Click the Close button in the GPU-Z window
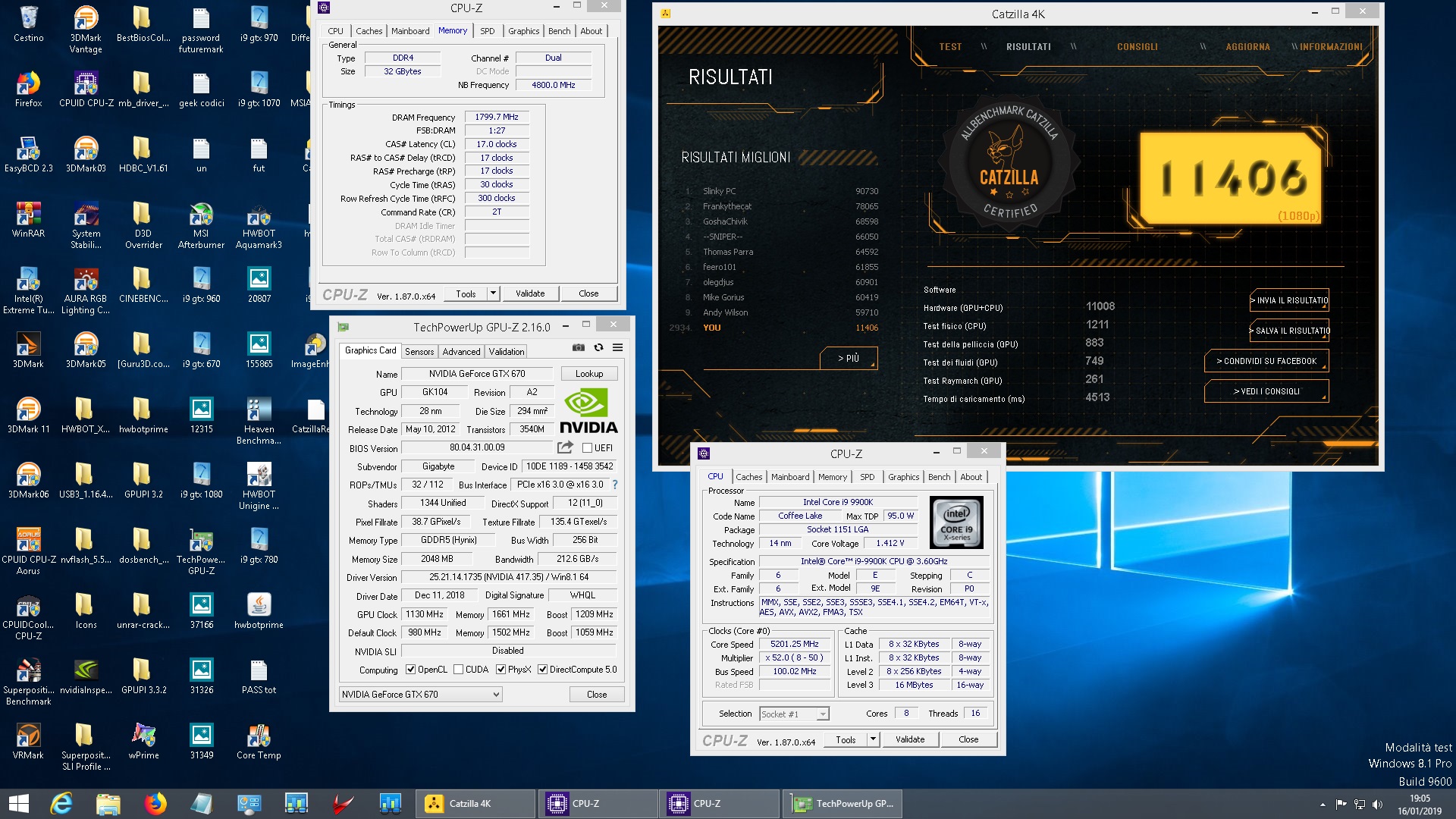This screenshot has height=819, width=1456. click(597, 695)
